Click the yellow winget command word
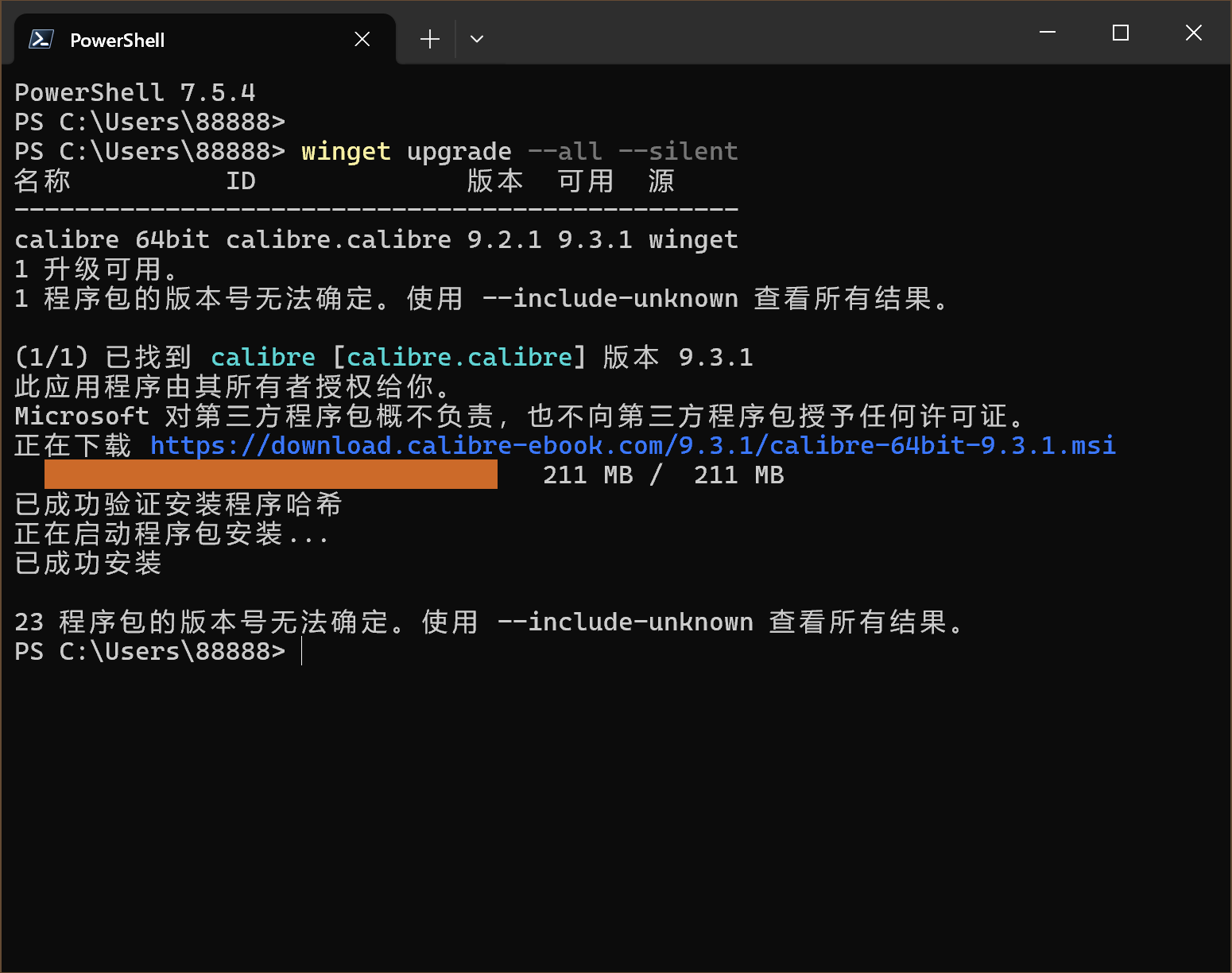Image resolution: width=1232 pixels, height=973 pixels. [346, 151]
